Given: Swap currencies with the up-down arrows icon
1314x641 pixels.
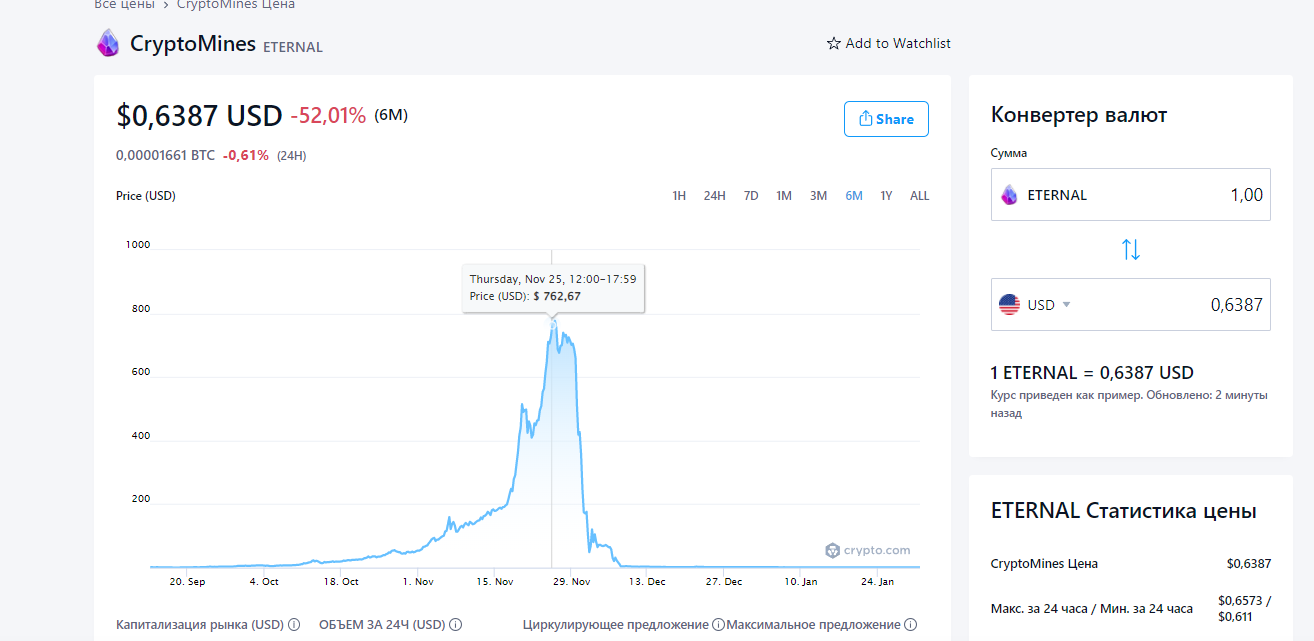Looking at the screenshot, I should [x=1131, y=250].
